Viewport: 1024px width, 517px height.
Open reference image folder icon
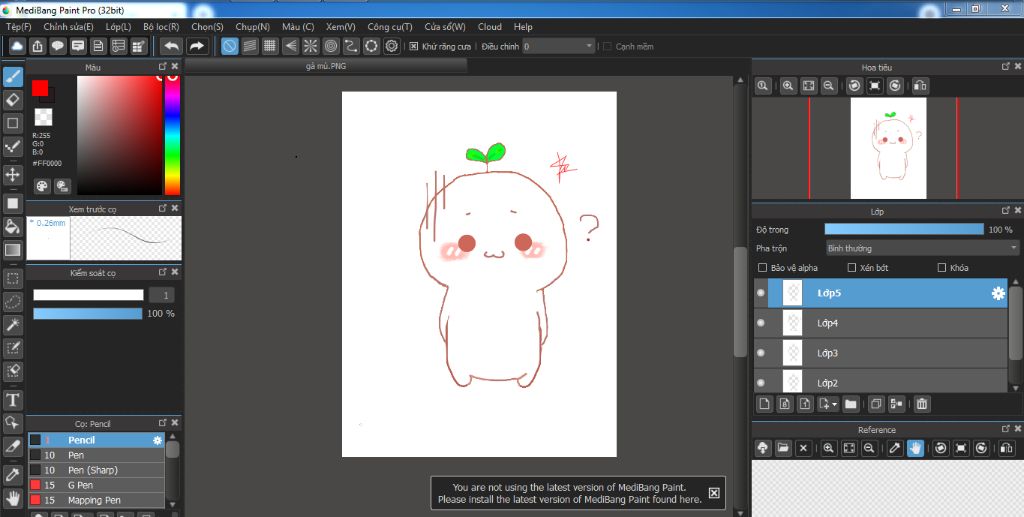pyautogui.click(x=783, y=448)
